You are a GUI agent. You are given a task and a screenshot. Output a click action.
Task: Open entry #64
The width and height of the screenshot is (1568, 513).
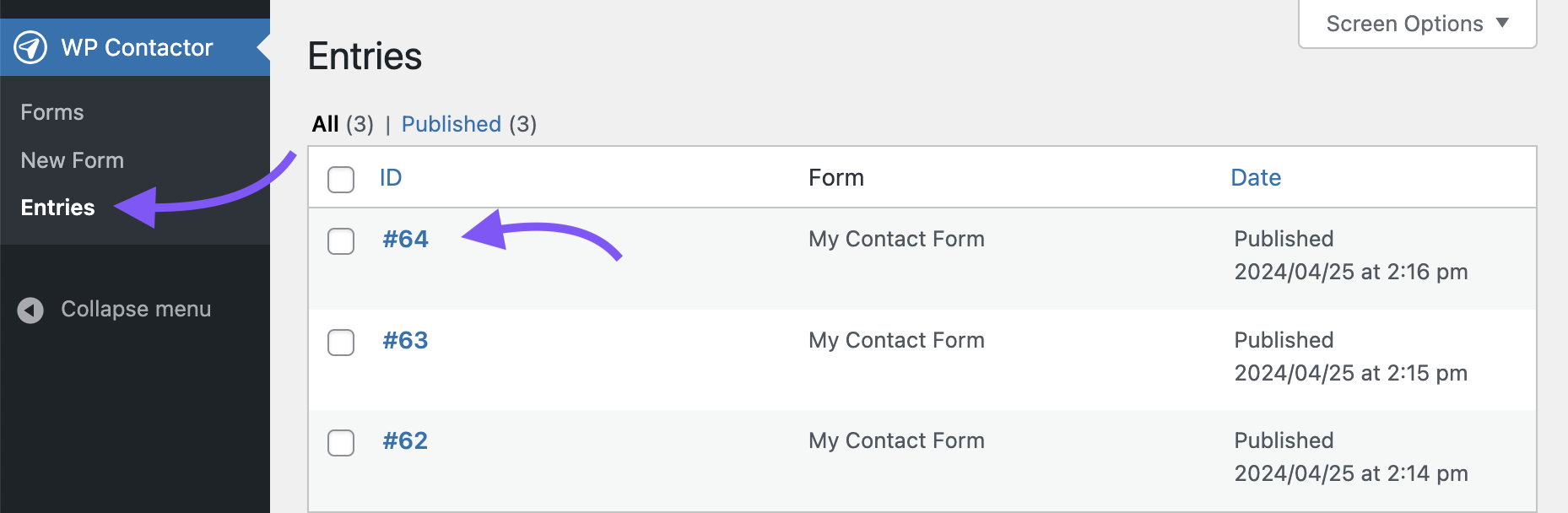tap(405, 239)
